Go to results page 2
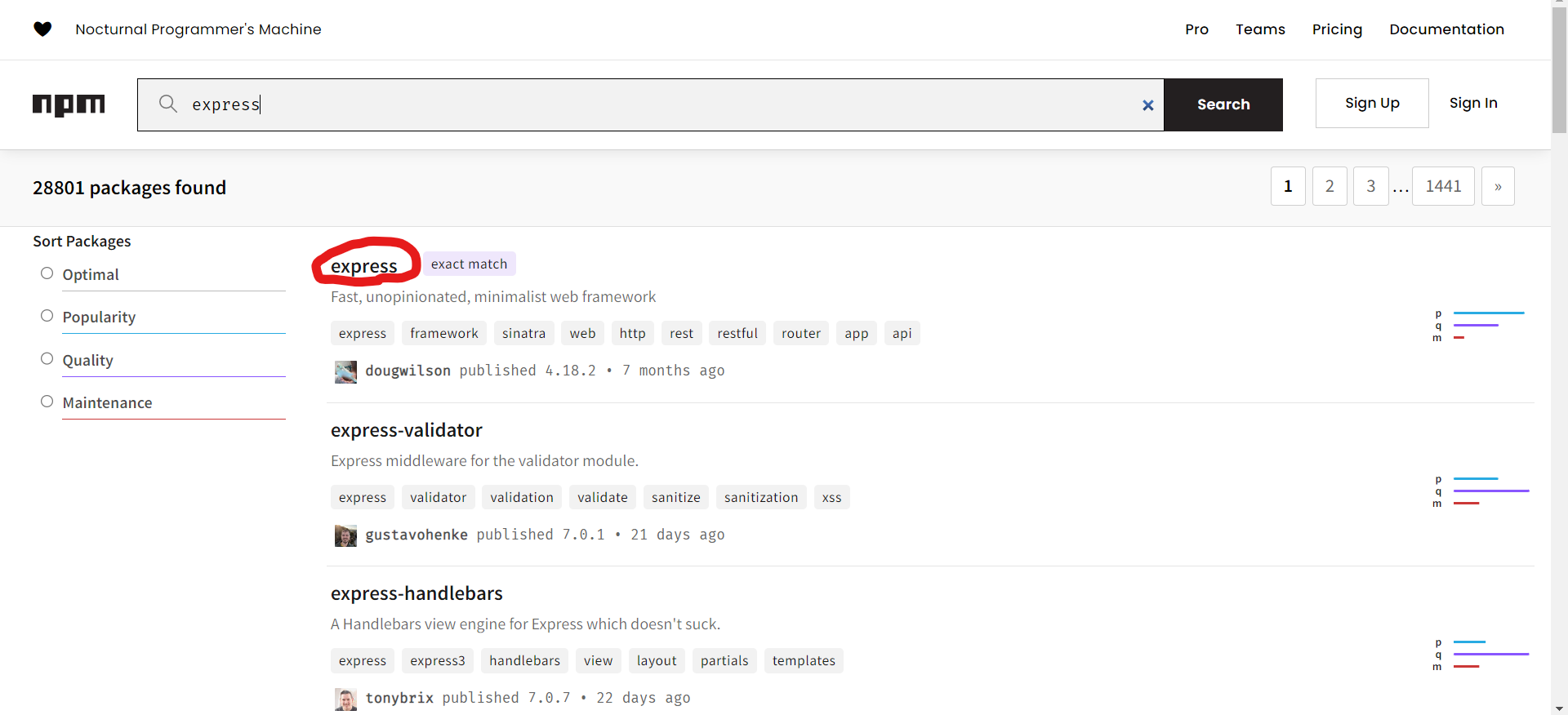Image resolution: width=1568 pixels, height=715 pixels. click(x=1330, y=186)
